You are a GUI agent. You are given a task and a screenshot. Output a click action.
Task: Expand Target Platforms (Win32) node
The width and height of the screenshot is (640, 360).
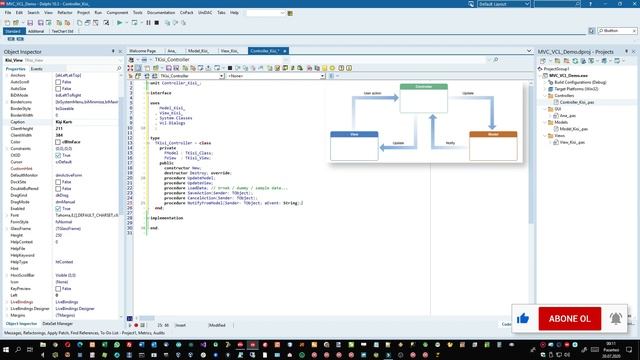point(545,89)
